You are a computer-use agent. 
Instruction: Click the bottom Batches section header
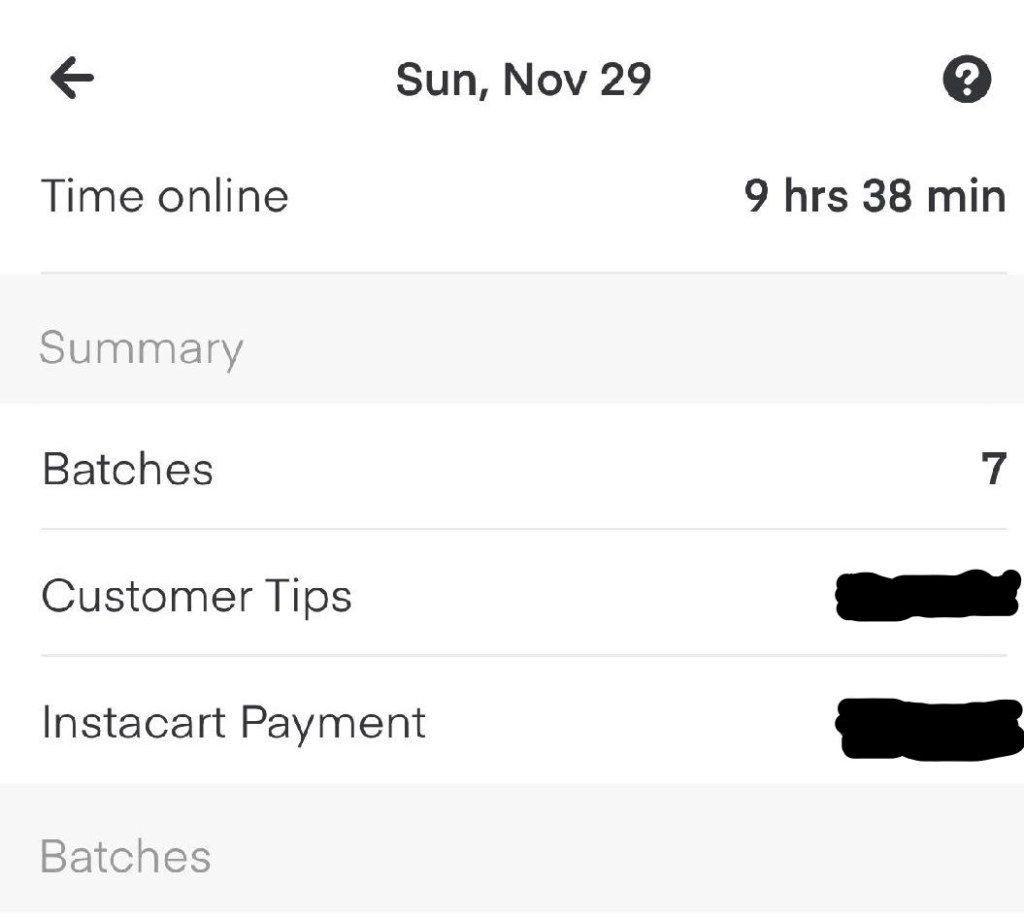pos(126,857)
